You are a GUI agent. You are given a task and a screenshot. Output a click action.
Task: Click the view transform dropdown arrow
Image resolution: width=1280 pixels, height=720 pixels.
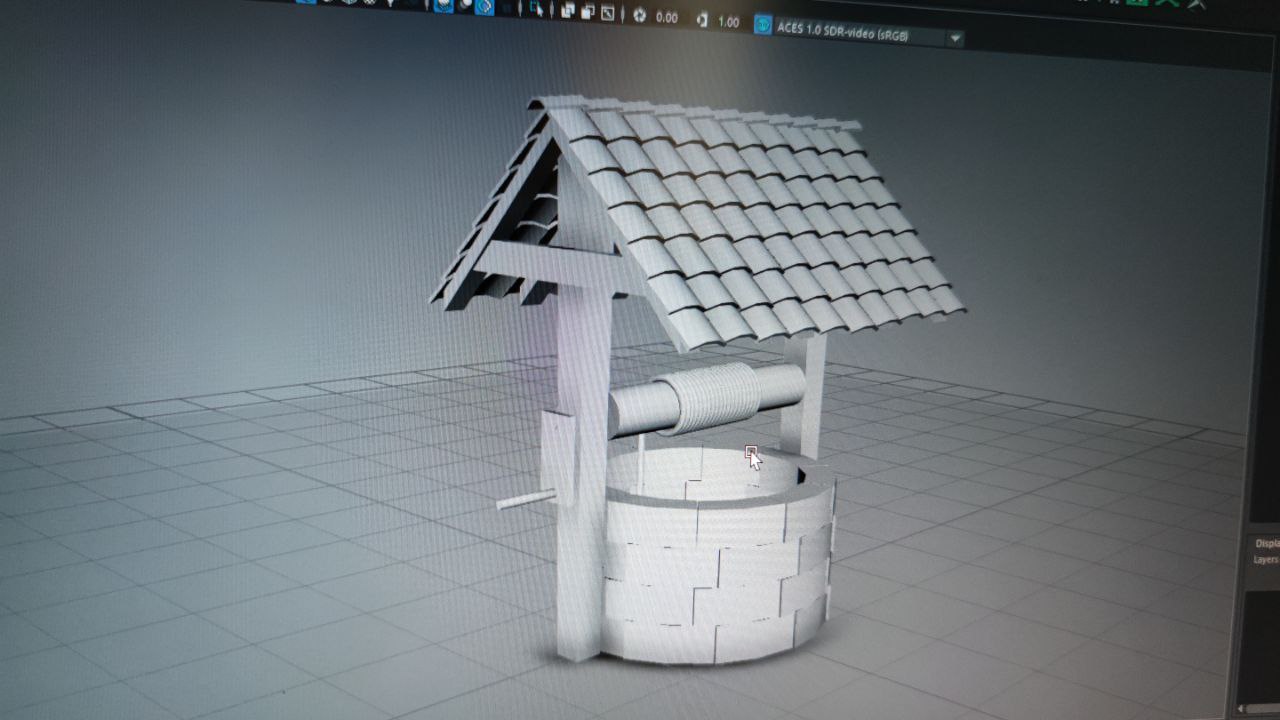click(x=956, y=39)
